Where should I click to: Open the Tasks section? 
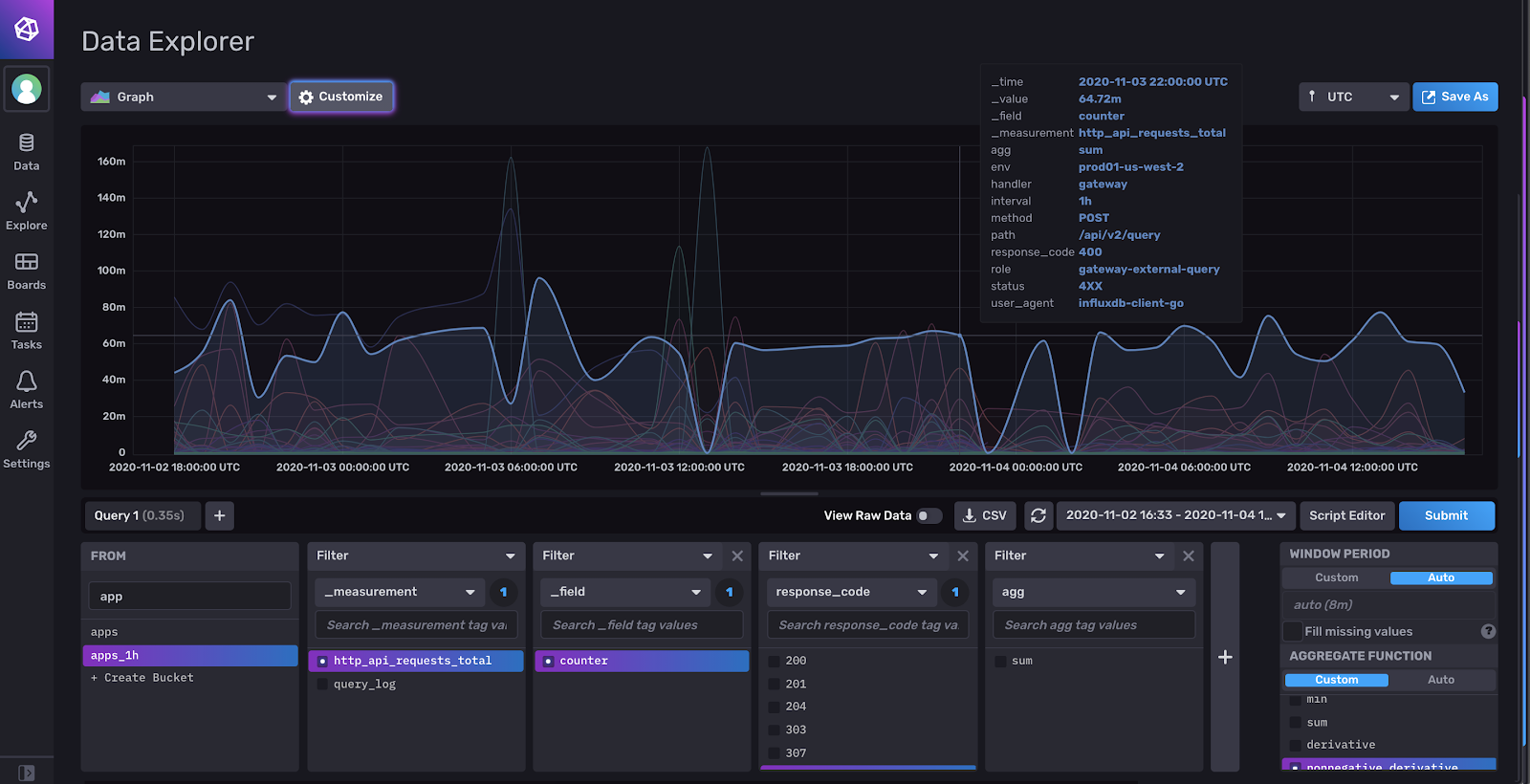point(27,331)
